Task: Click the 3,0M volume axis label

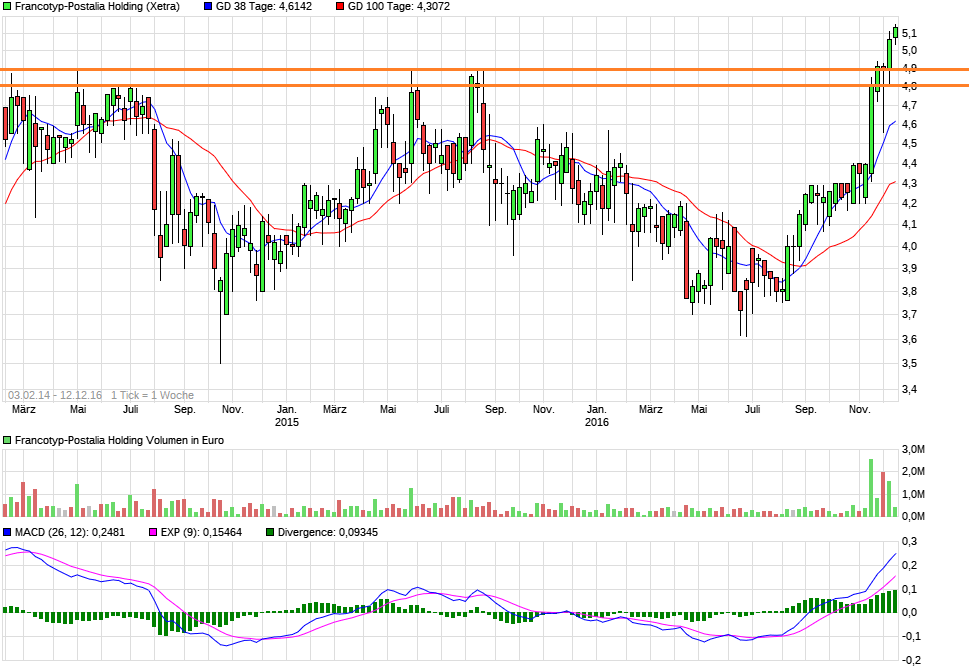Action: [913, 449]
